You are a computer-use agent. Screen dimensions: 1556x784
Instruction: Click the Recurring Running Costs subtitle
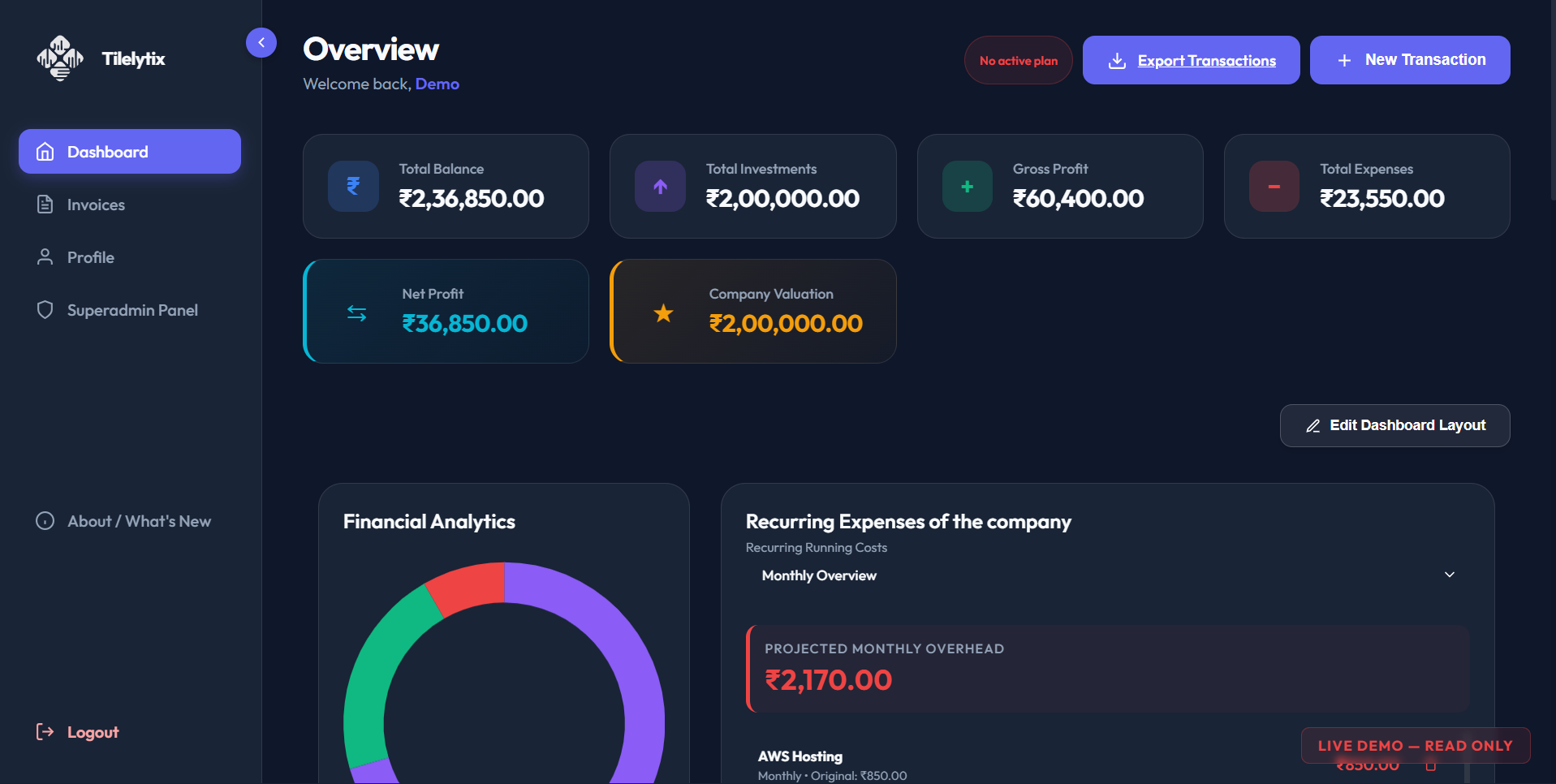[816, 548]
